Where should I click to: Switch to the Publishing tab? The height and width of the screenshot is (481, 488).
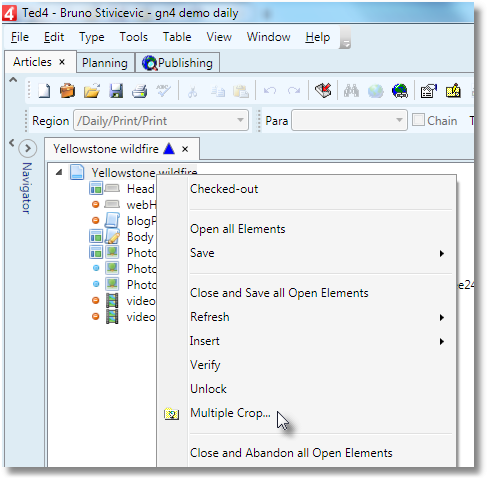(177, 63)
